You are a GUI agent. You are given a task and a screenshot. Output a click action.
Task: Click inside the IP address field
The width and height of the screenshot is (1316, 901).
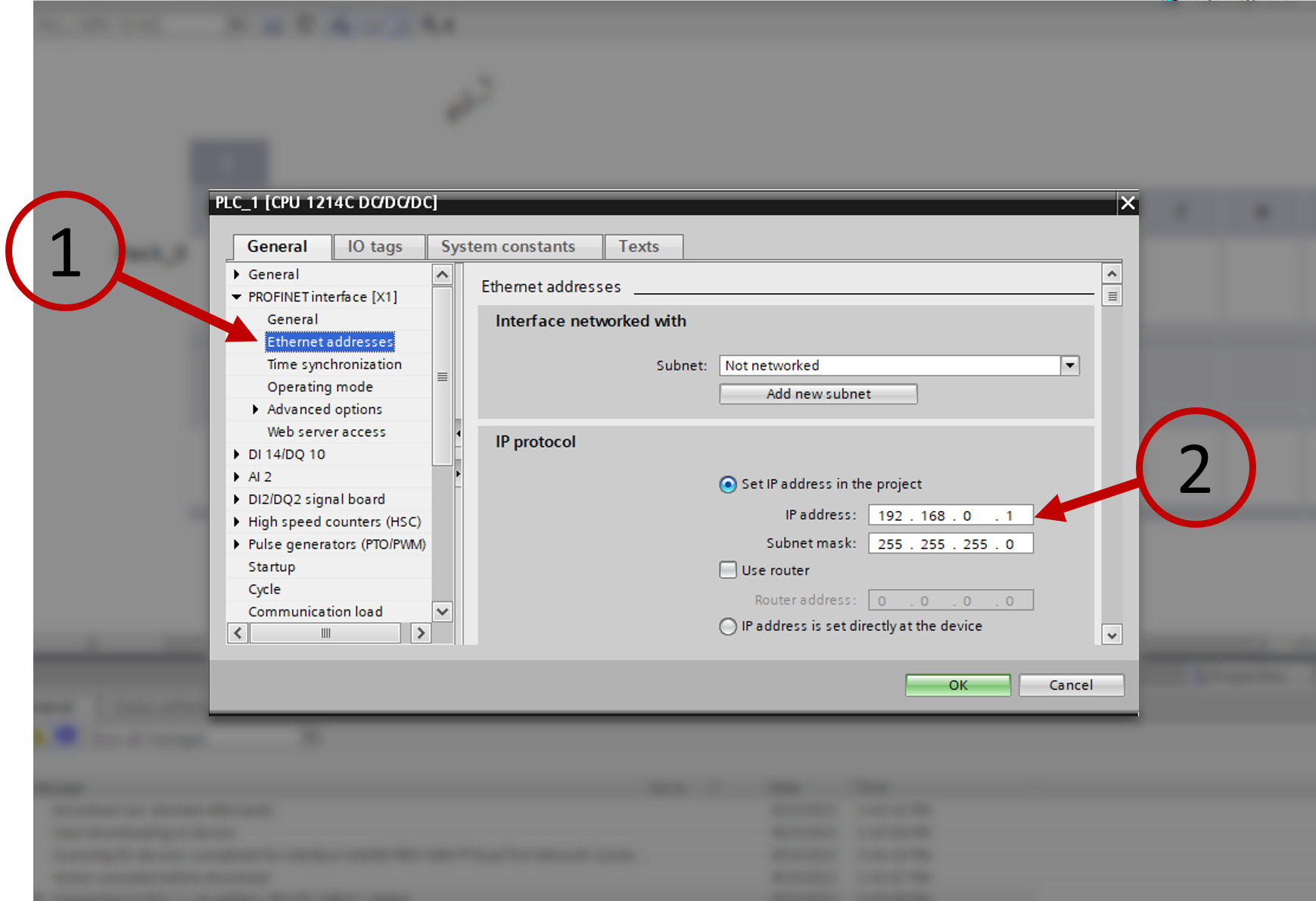pos(950,515)
